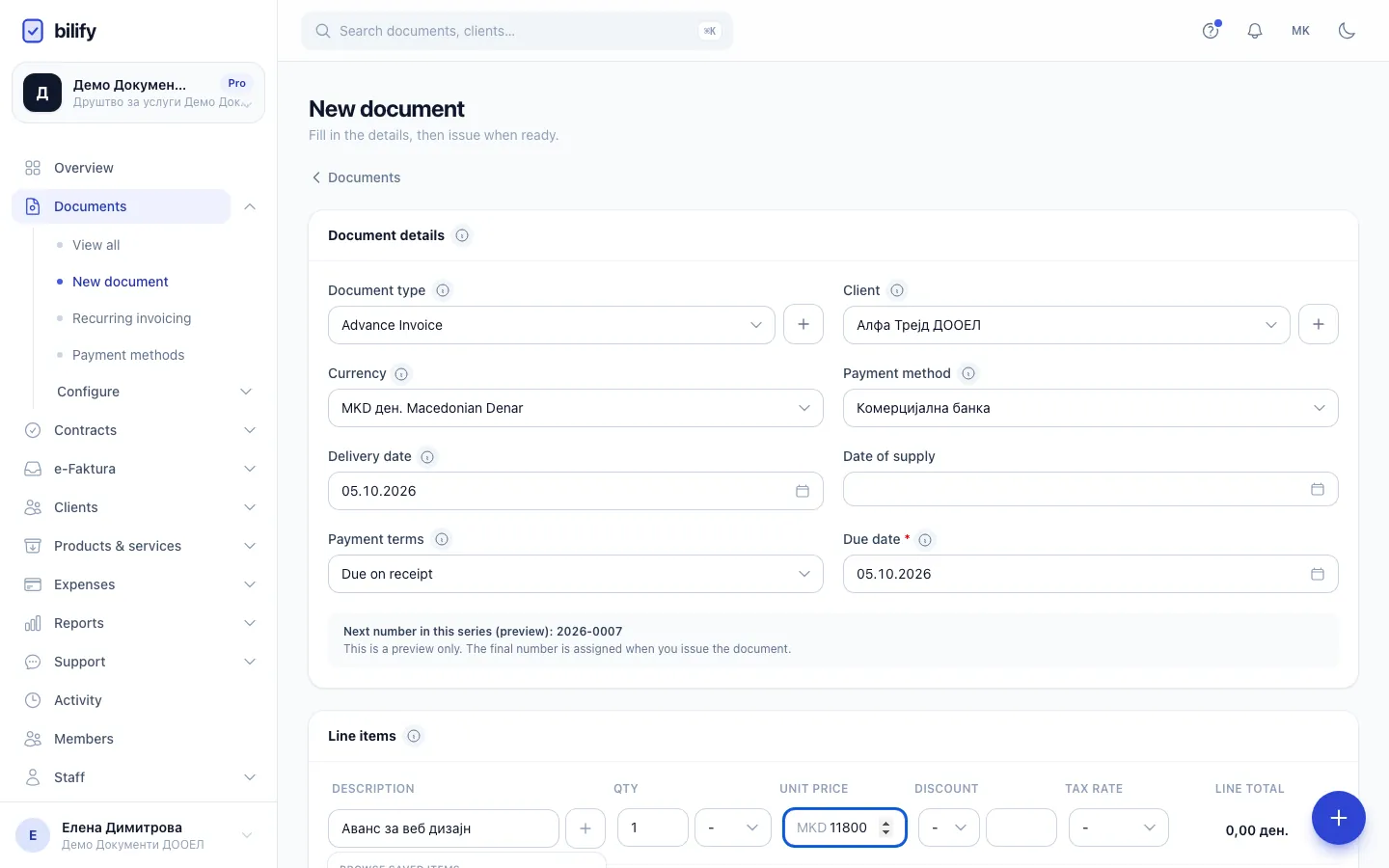Show Due date info icon

[925, 540]
